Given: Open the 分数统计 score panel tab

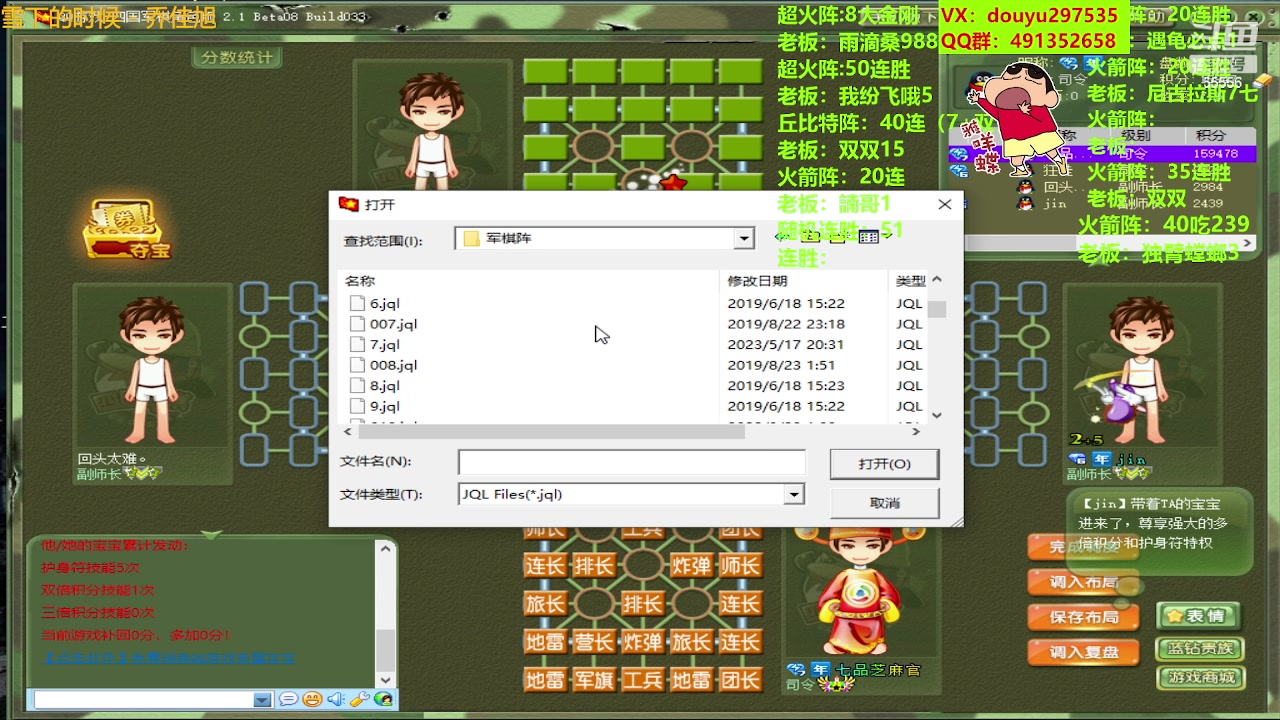Looking at the screenshot, I should (x=236, y=57).
